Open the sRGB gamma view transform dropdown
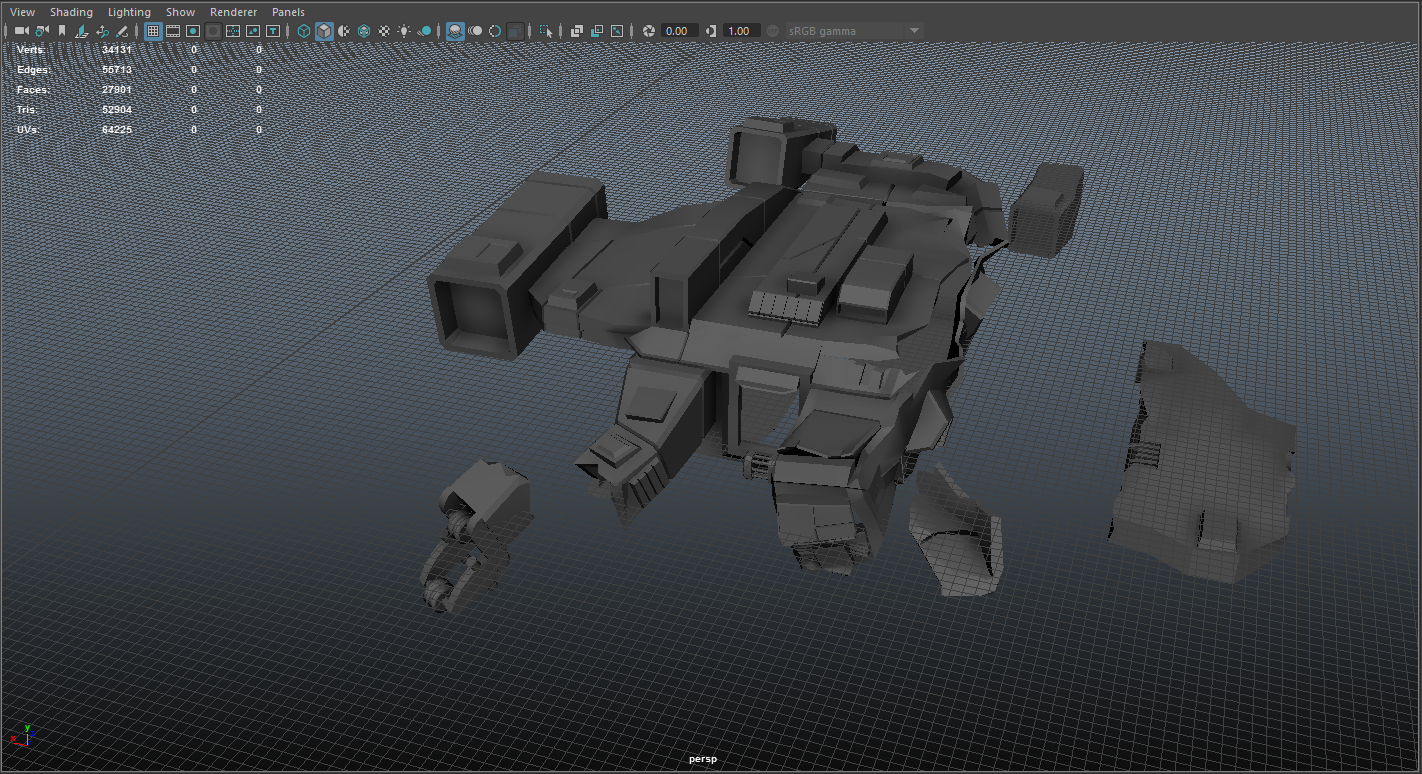Viewport: 1422px width, 774px height. pos(853,31)
